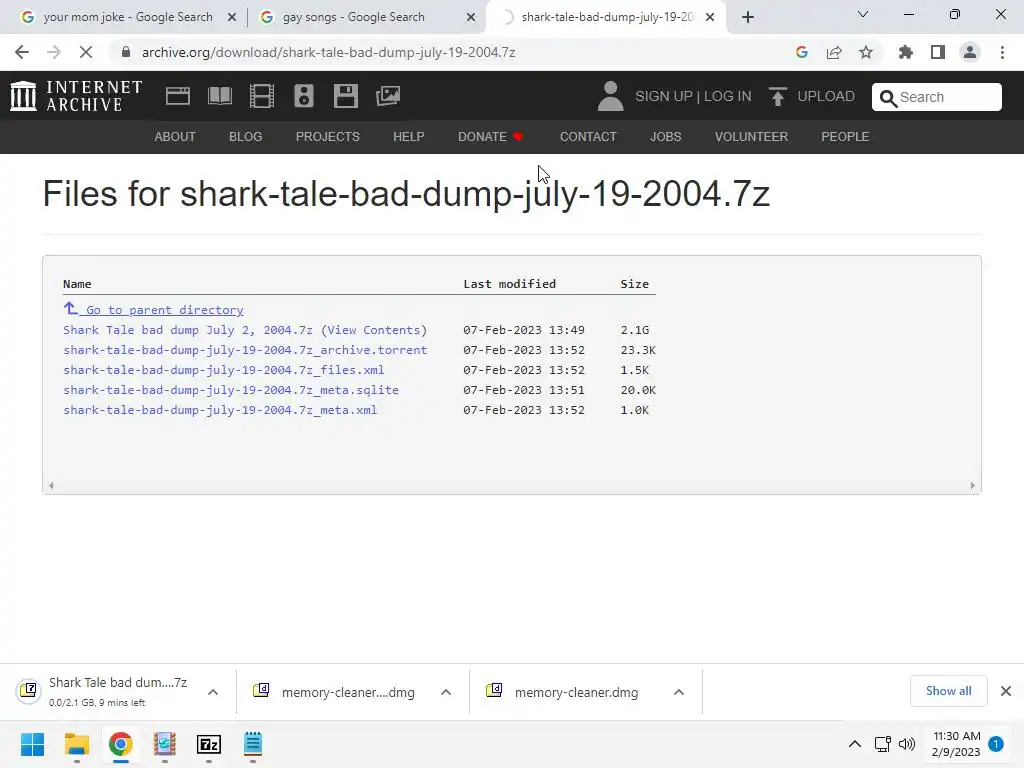Open the DONATE menu item
Image resolution: width=1024 pixels, height=768 pixels.
coord(490,136)
